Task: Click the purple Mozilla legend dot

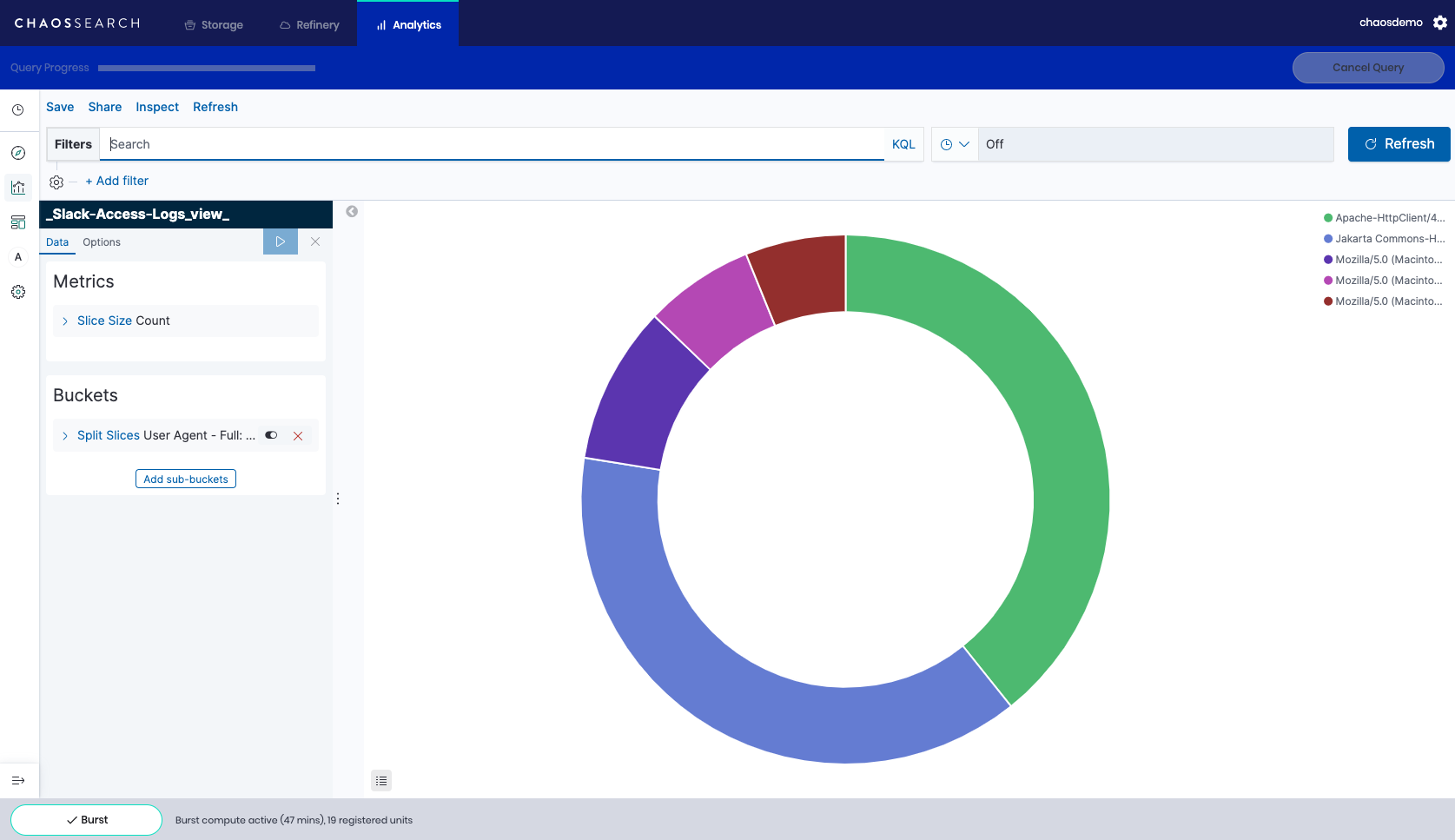Action: [x=1328, y=260]
